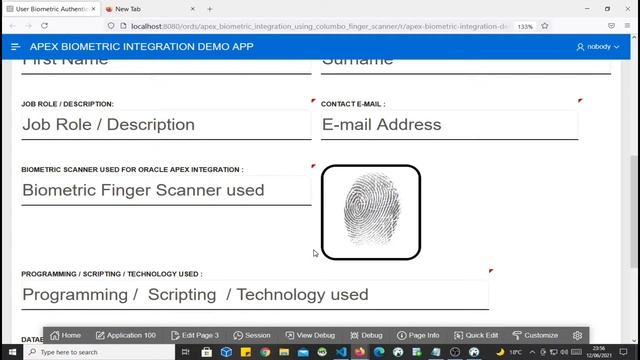Screen dimensions: 640x360
Task: Focus the Programming / Scripting / Technology field
Action: click(255, 295)
